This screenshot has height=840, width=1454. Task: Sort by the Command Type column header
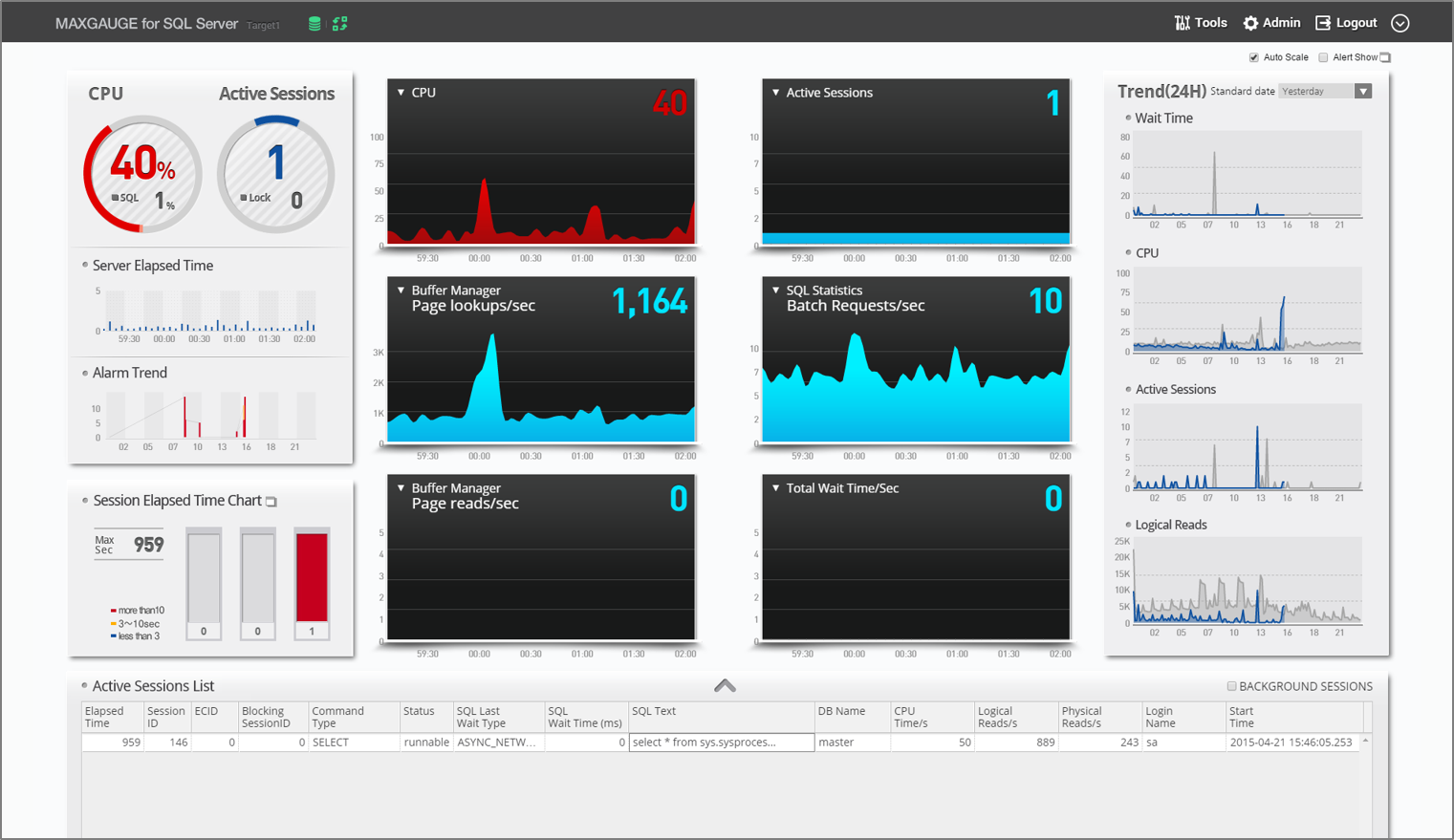click(354, 717)
